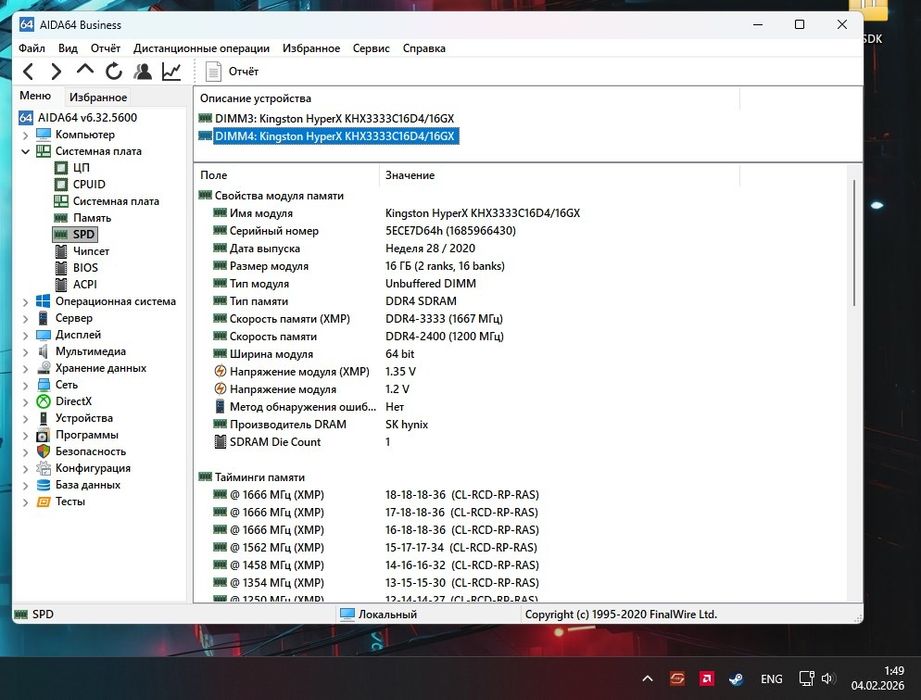
Task: Expand the DirectX tree node
Action: pyautogui.click(x=25, y=402)
